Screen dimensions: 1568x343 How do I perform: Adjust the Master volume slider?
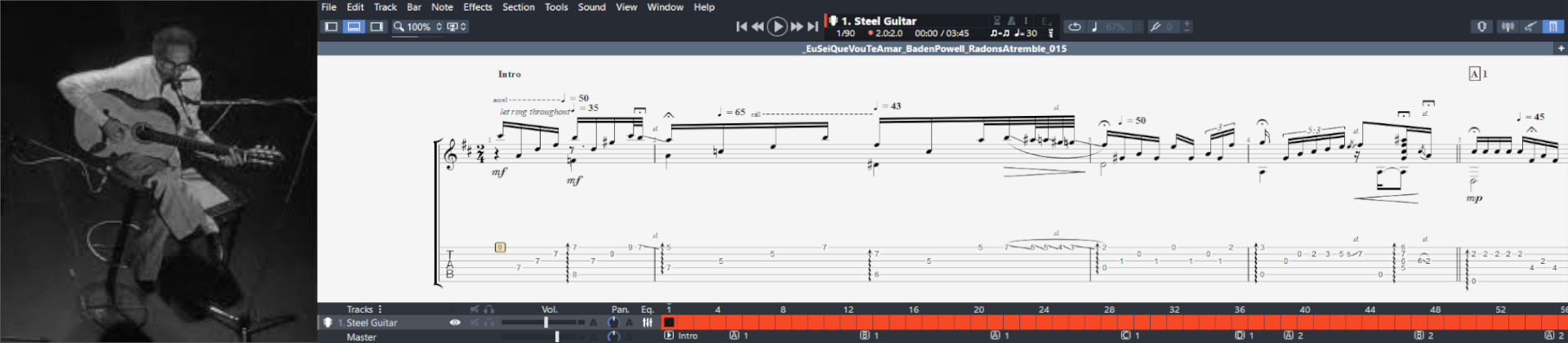(x=557, y=336)
